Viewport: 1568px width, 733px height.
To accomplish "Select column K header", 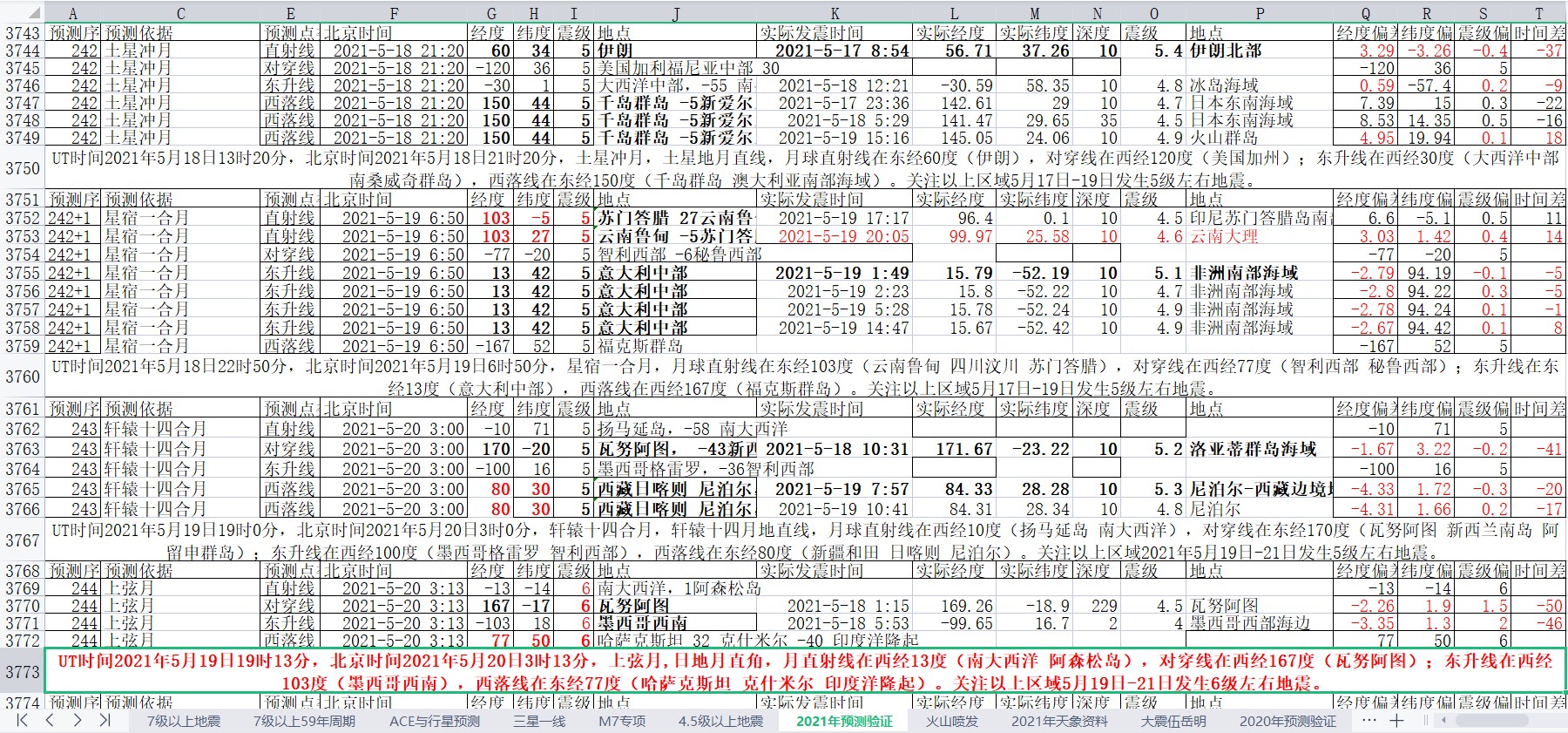I will (835, 13).
